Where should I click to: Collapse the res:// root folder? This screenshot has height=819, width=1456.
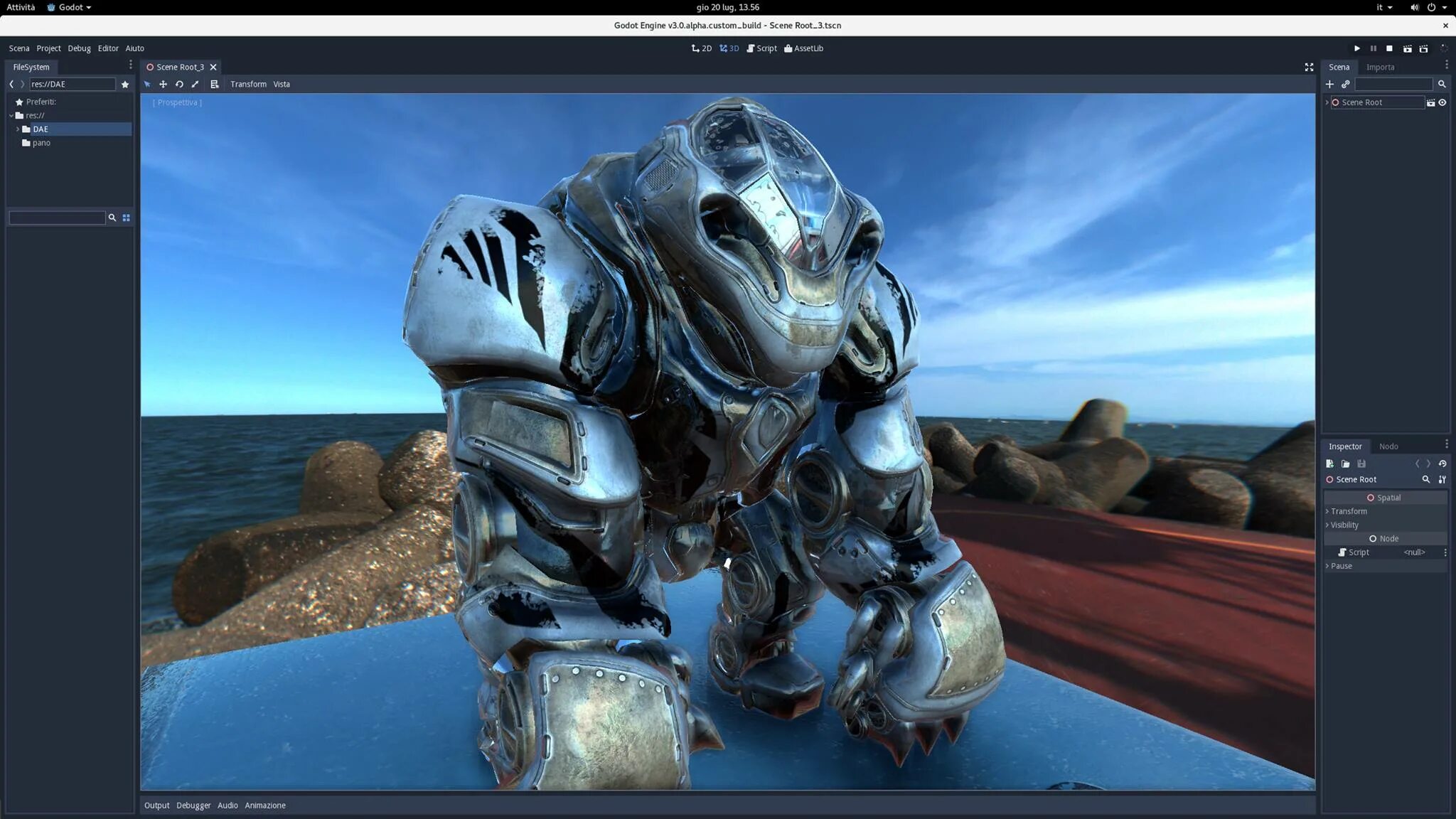pos(11,115)
